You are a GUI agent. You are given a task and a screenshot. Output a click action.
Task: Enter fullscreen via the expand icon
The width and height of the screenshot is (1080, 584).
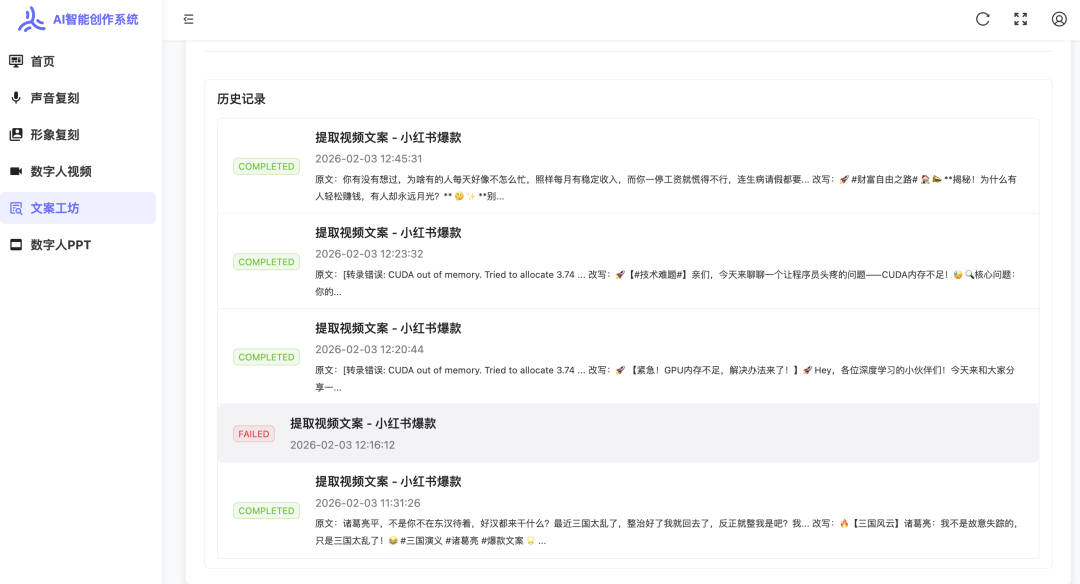coord(1020,19)
